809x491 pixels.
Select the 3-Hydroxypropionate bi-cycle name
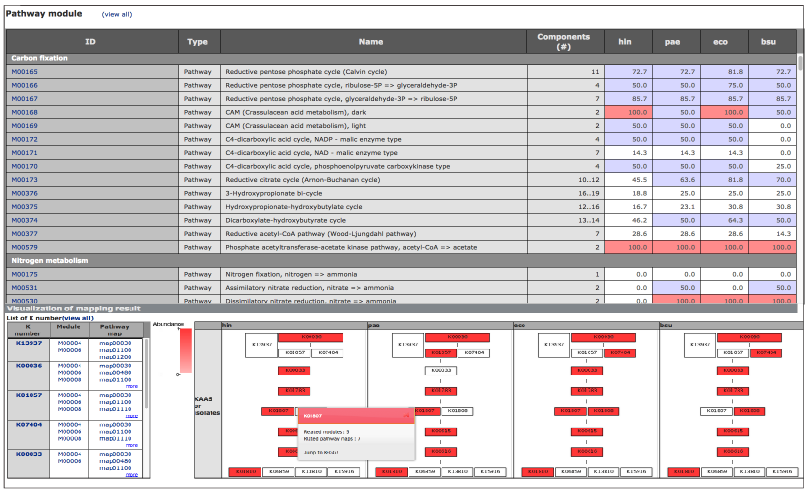tap(273, 193)
